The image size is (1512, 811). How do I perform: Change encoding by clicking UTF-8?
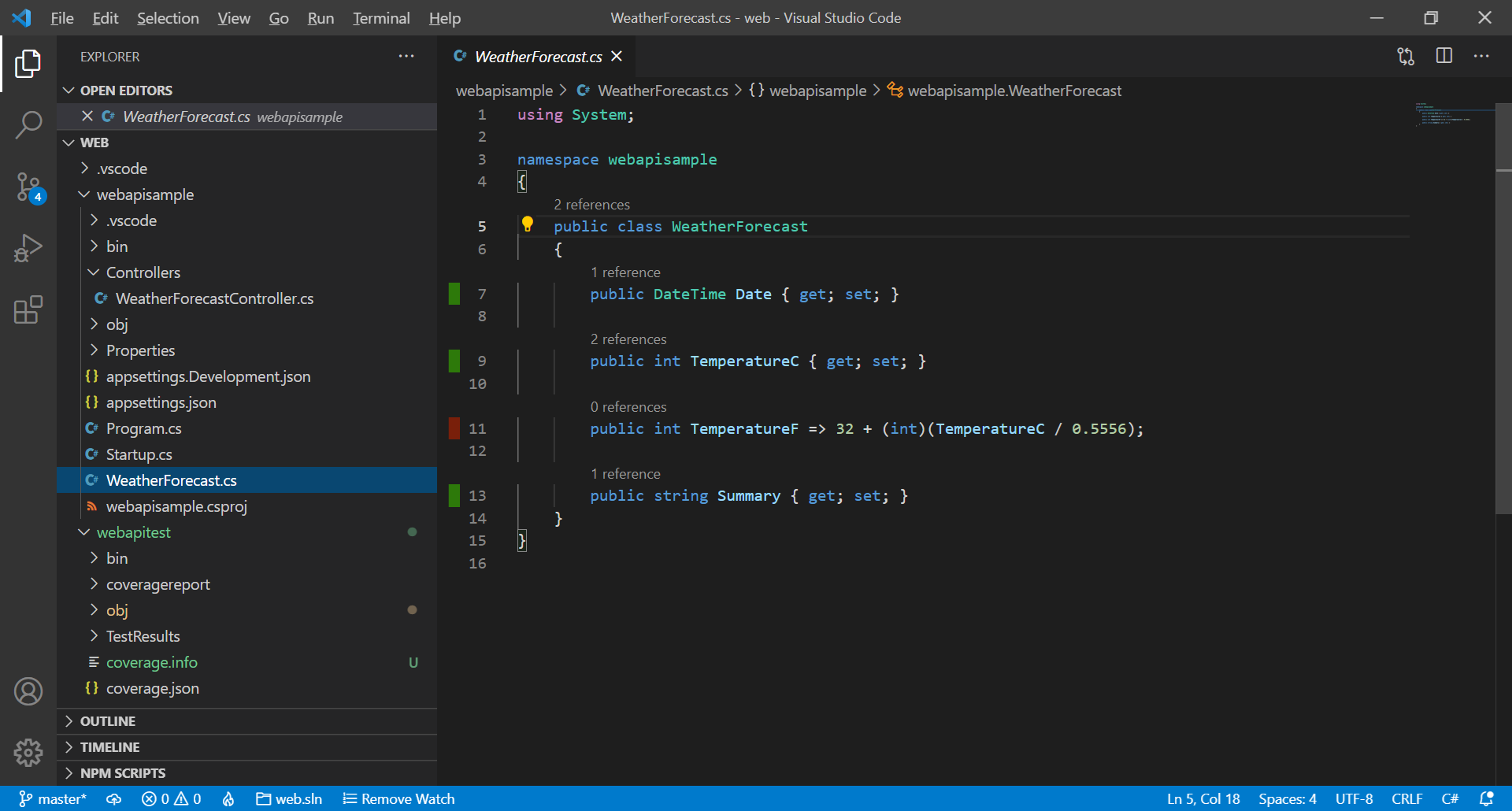click(1354, 798)
